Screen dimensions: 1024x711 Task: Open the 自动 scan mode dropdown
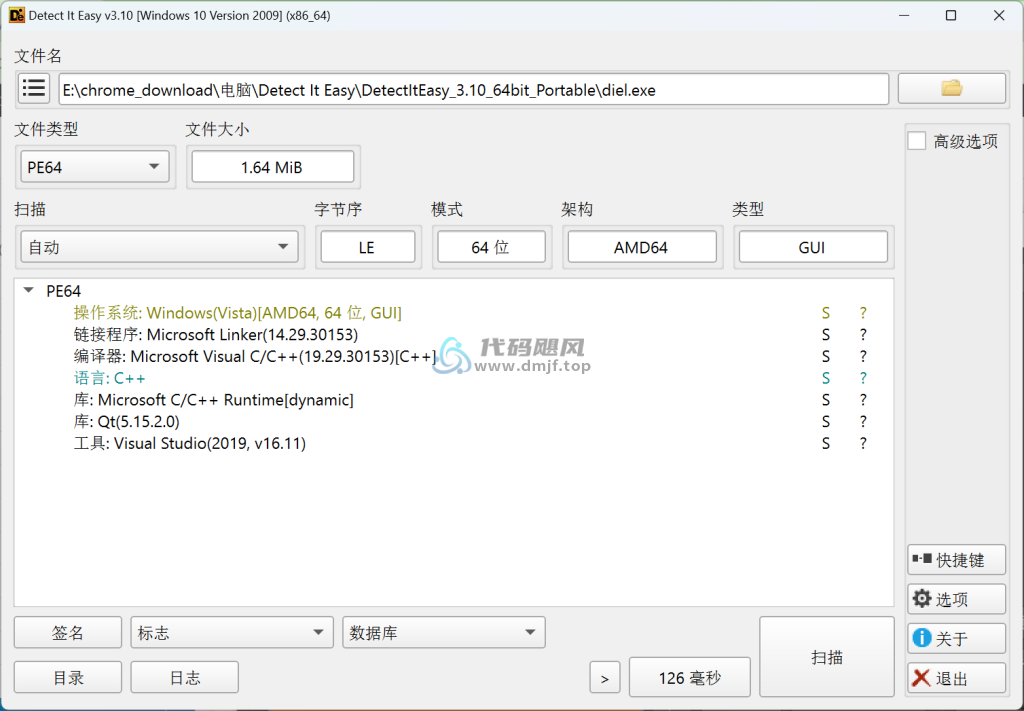pyautogui.click(x=159, y=247)
